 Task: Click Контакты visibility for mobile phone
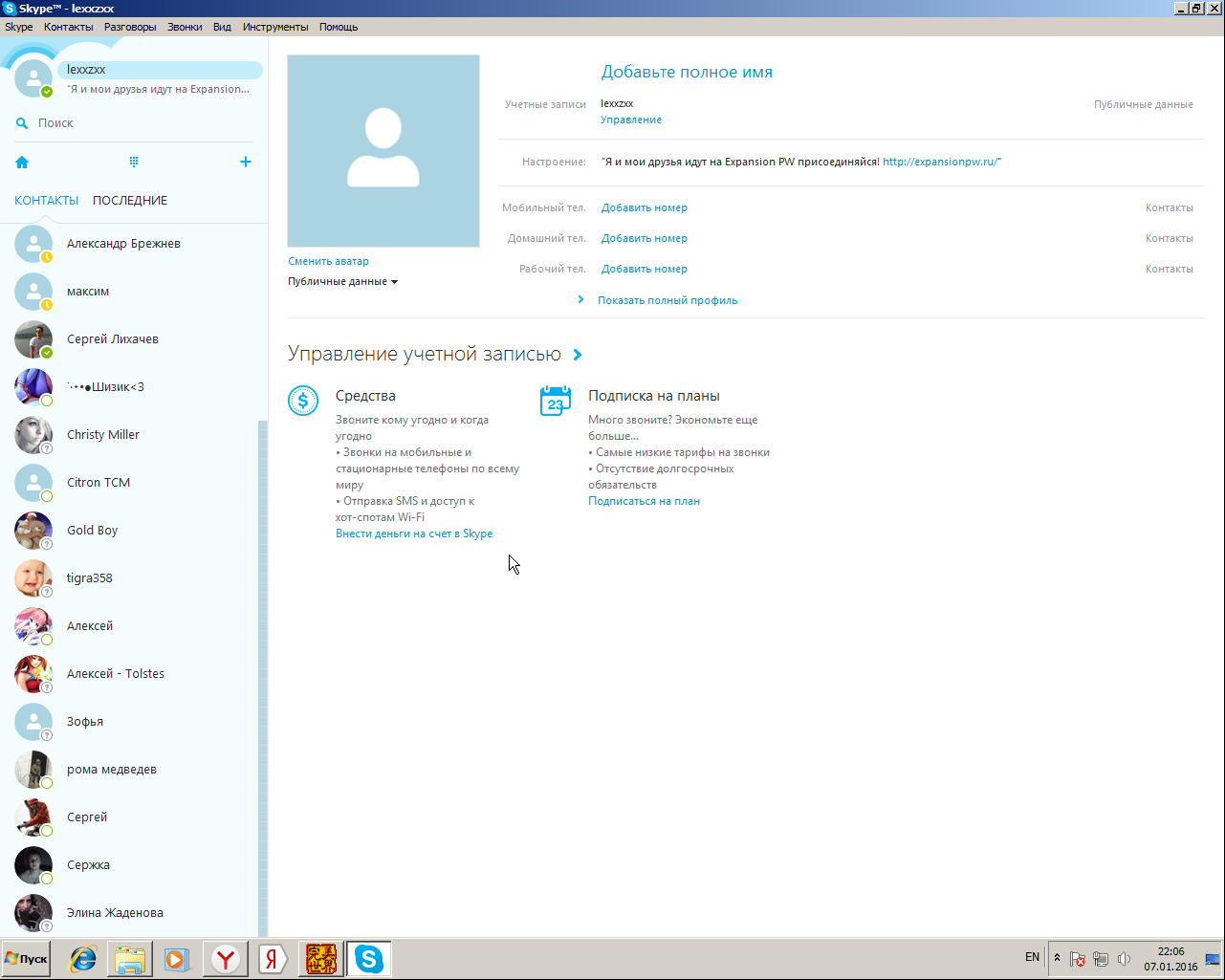(1170, 207)
